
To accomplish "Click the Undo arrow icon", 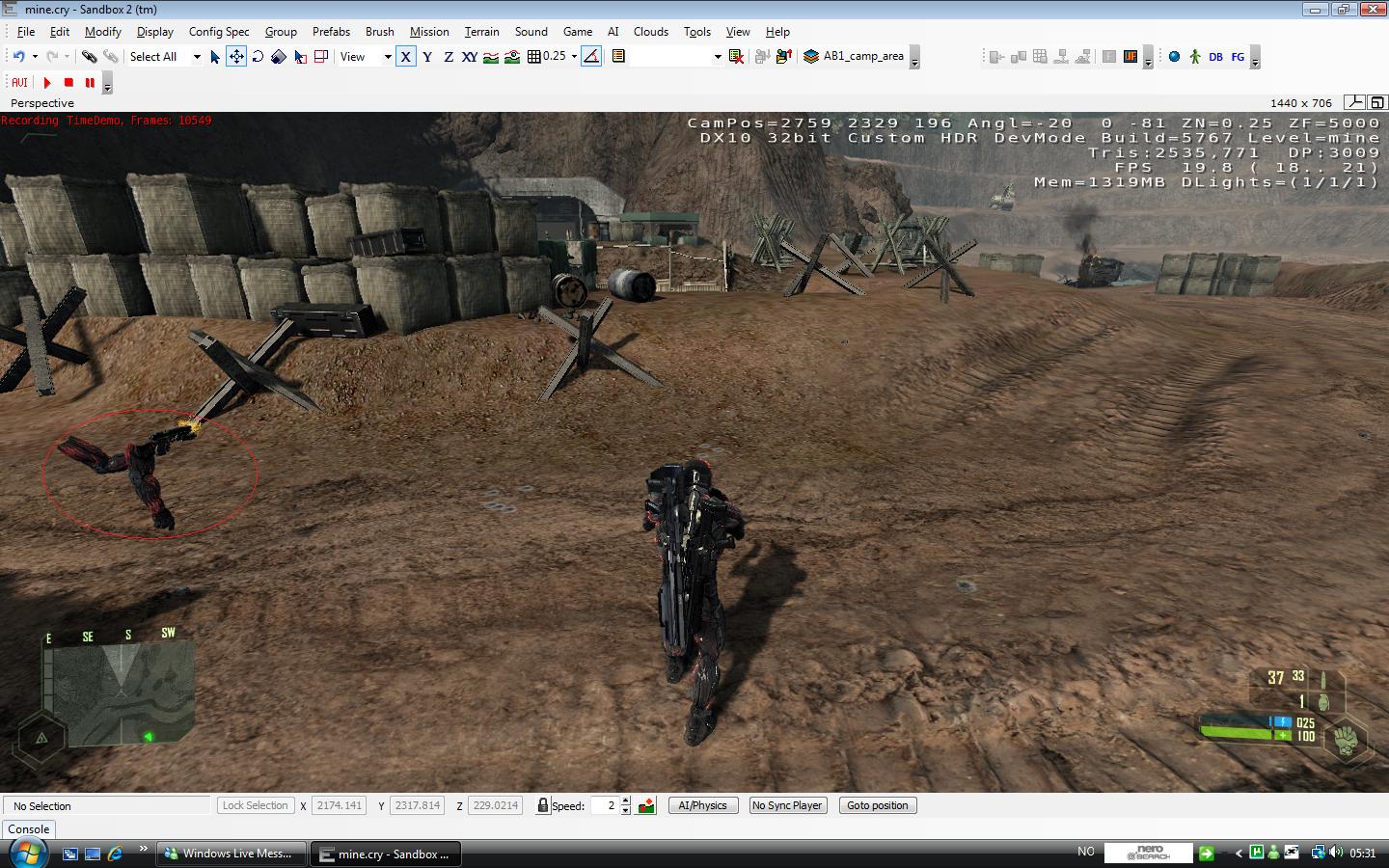I will tap(19, 56).
